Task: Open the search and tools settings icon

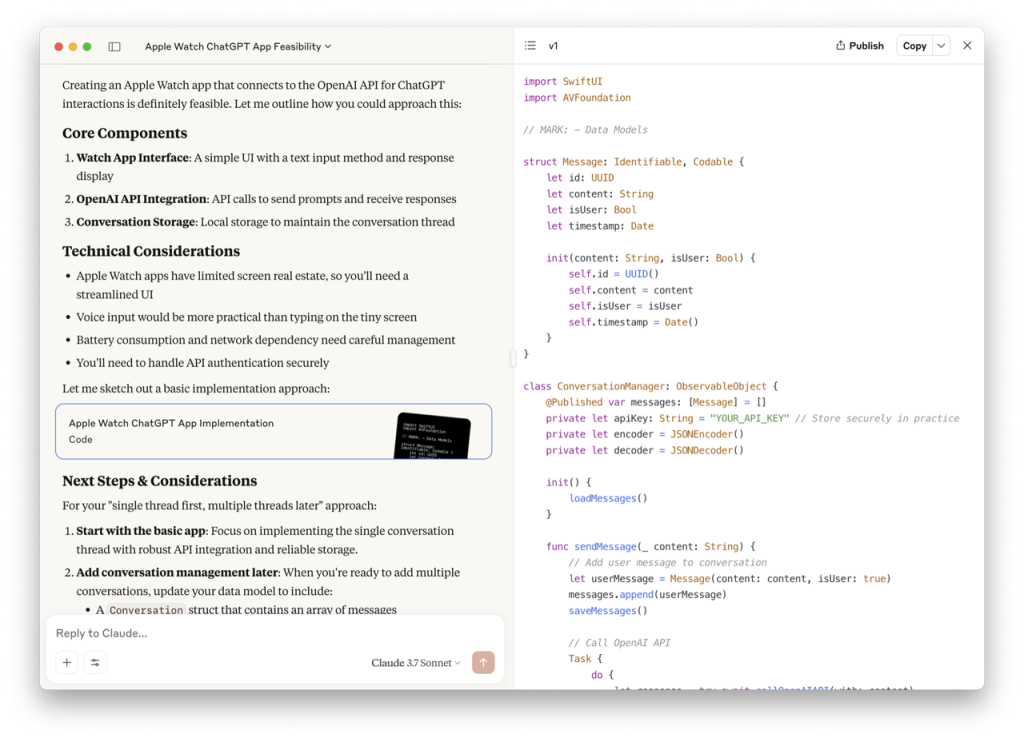Action: (95, 662)
